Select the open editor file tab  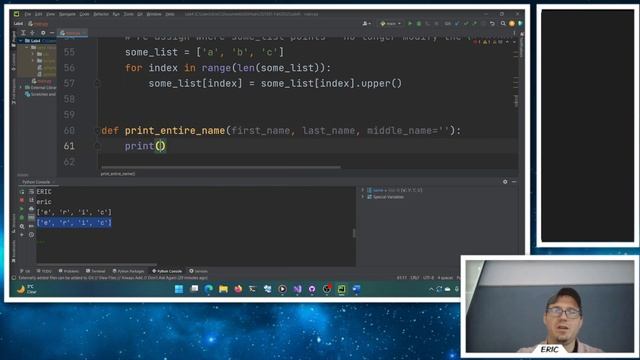[x=73, y=33]
